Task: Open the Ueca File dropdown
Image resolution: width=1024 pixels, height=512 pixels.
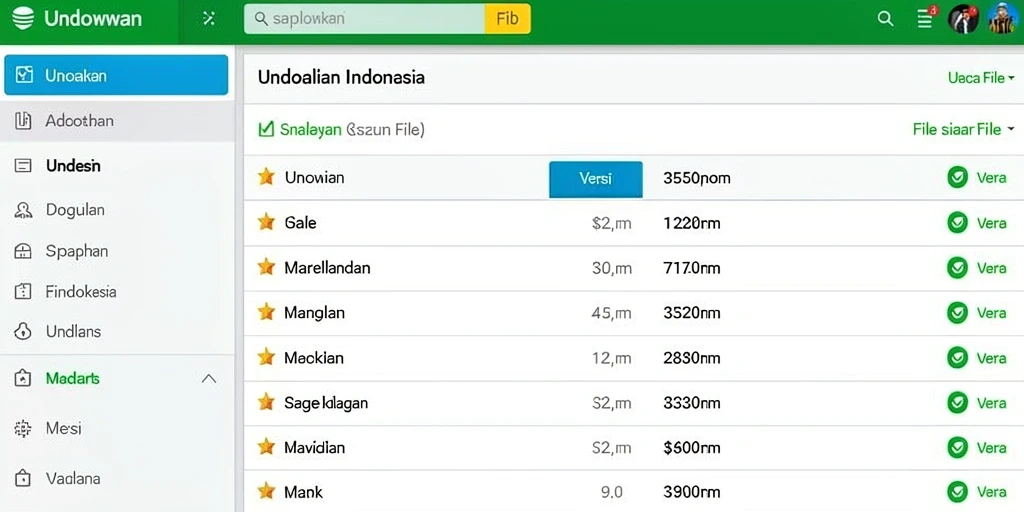Action: coord(982,78)
